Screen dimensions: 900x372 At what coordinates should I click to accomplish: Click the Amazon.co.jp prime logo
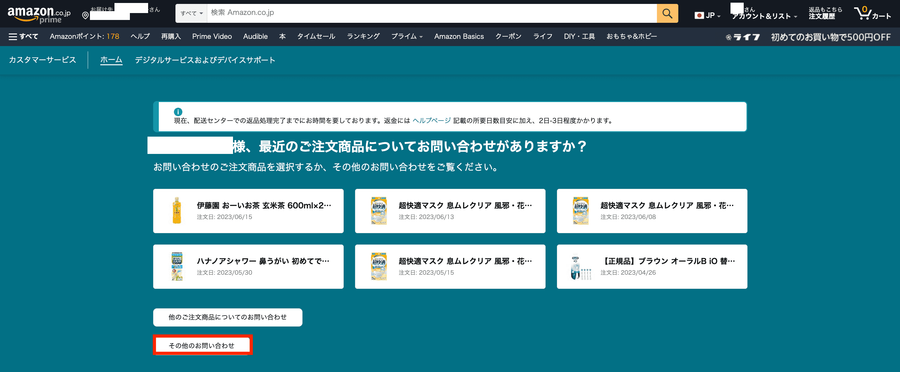pyautogui.click(x=39, y=14)
